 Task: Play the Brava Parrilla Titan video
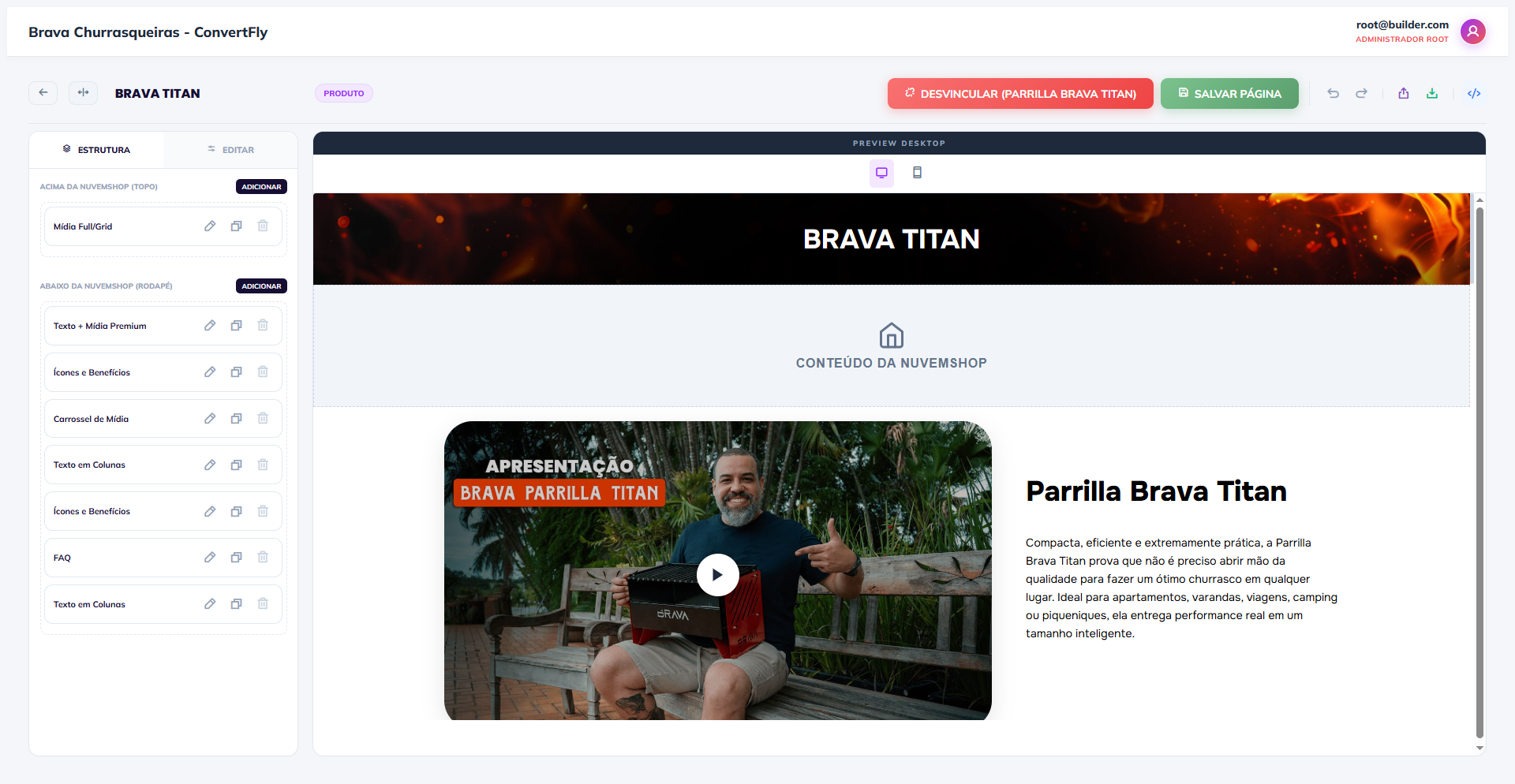(717, 575)
